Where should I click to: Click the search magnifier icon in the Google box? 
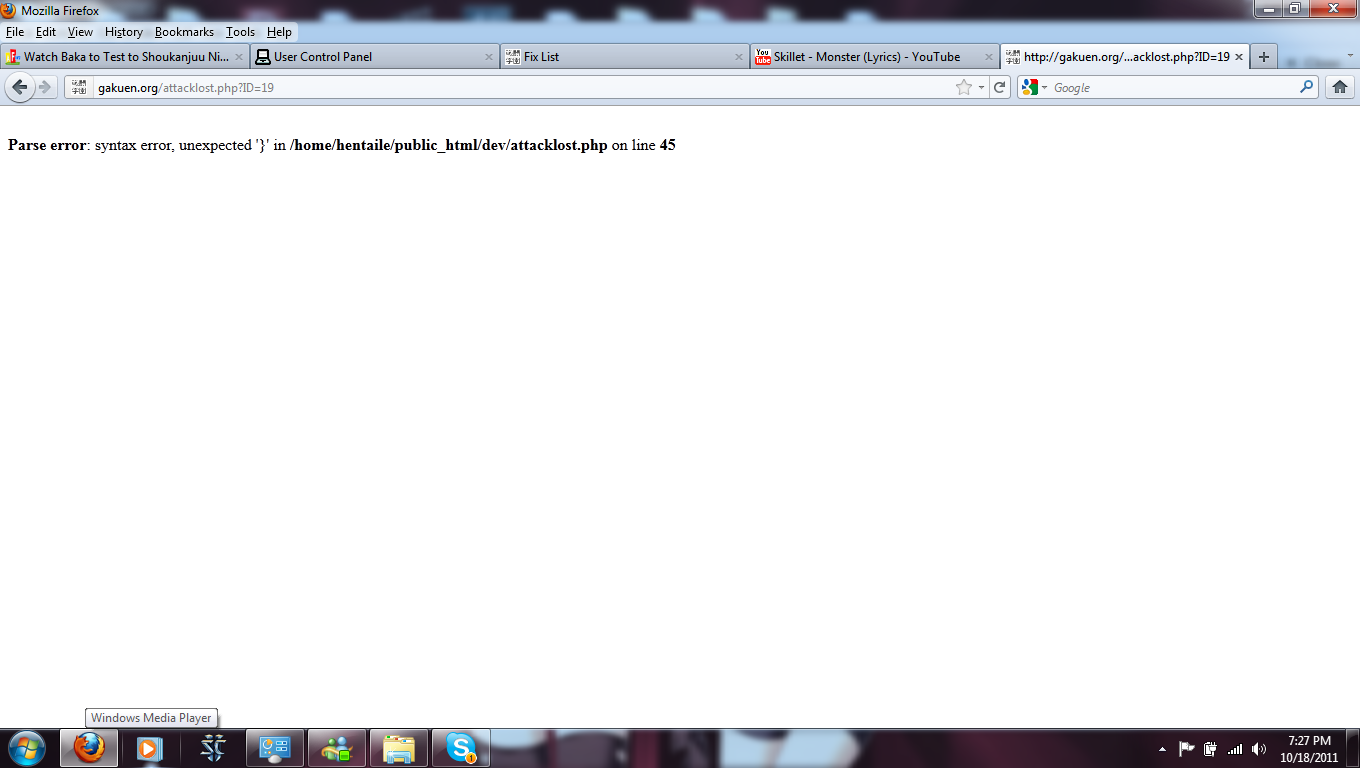click(x=1306, y=87)
